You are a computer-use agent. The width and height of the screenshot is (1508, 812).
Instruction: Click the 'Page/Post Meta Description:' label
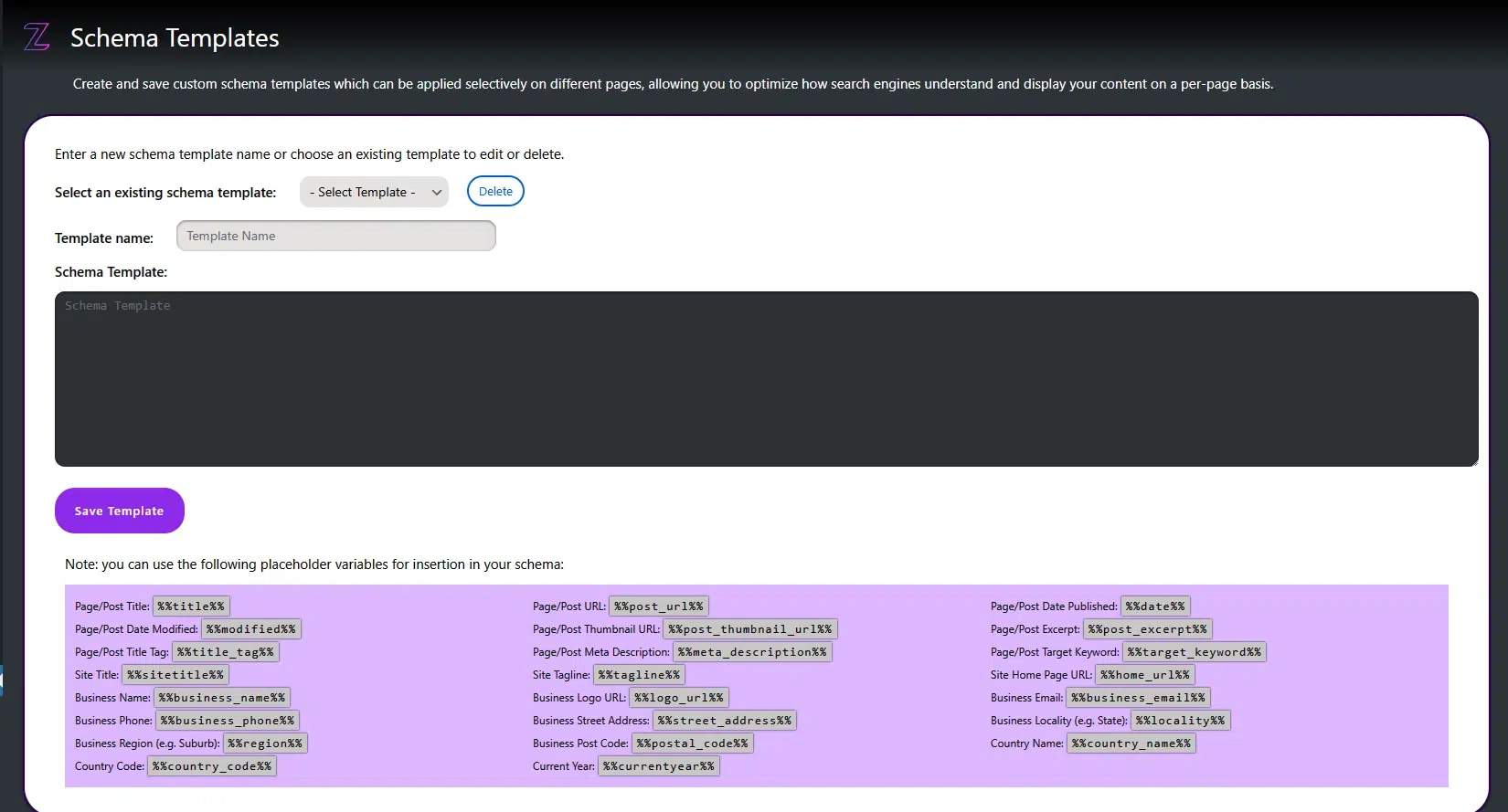click(x=601, y=652)
